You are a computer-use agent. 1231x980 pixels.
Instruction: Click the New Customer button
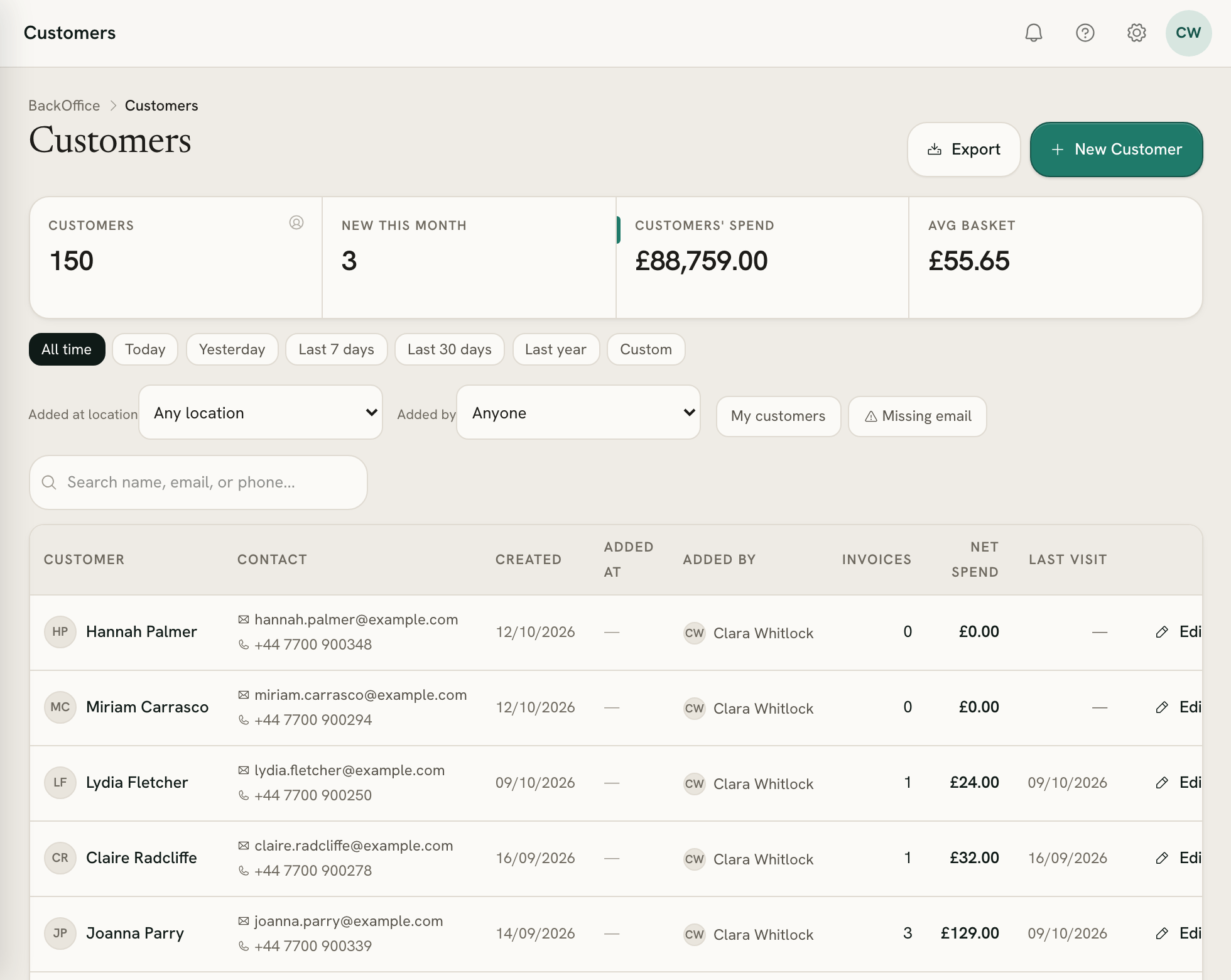click(1117, 150)
